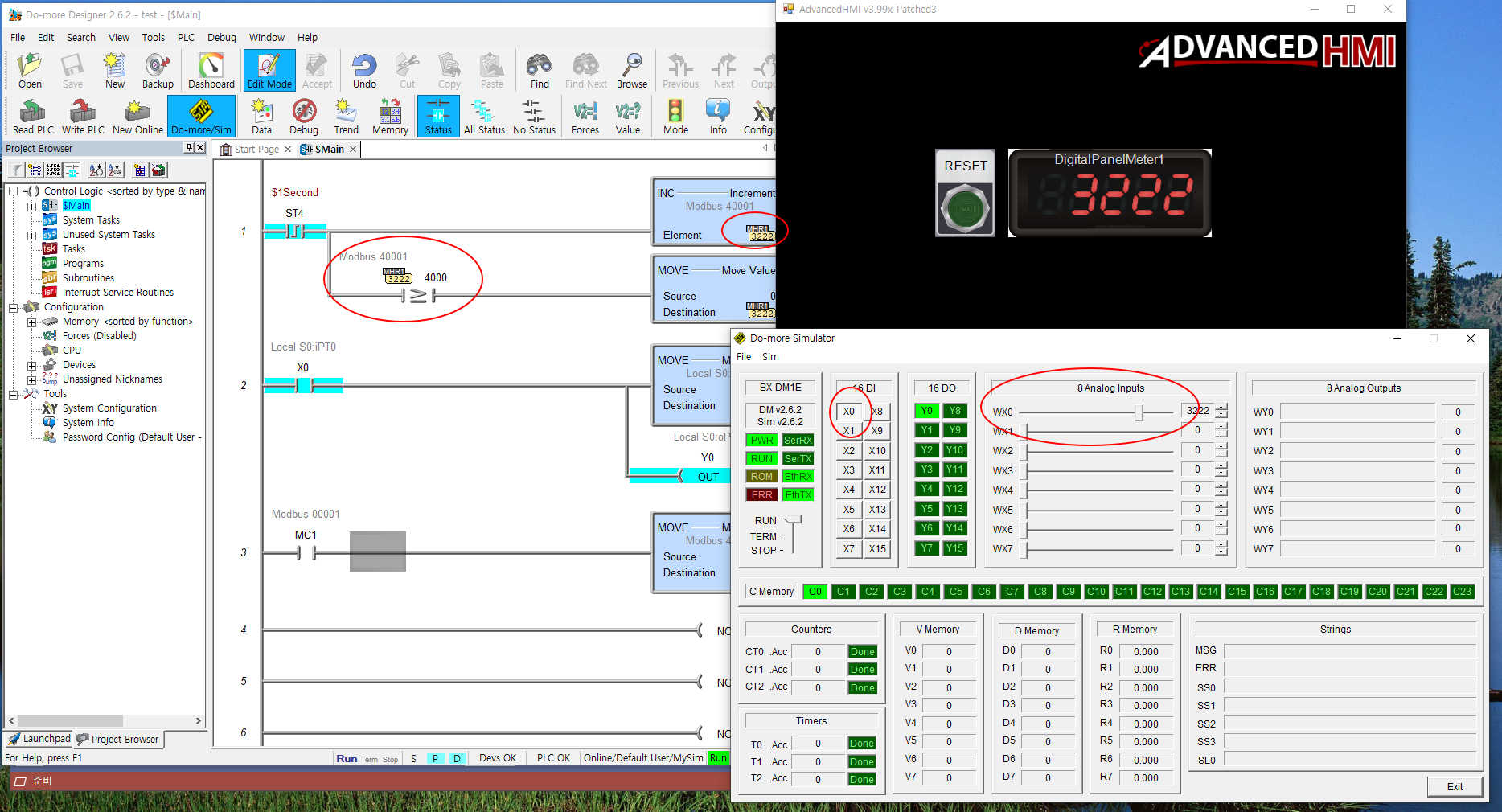Expand the Memory sorted by function node
The height and width of the screenshot is (812, 1502).
(x=32, y=322)
